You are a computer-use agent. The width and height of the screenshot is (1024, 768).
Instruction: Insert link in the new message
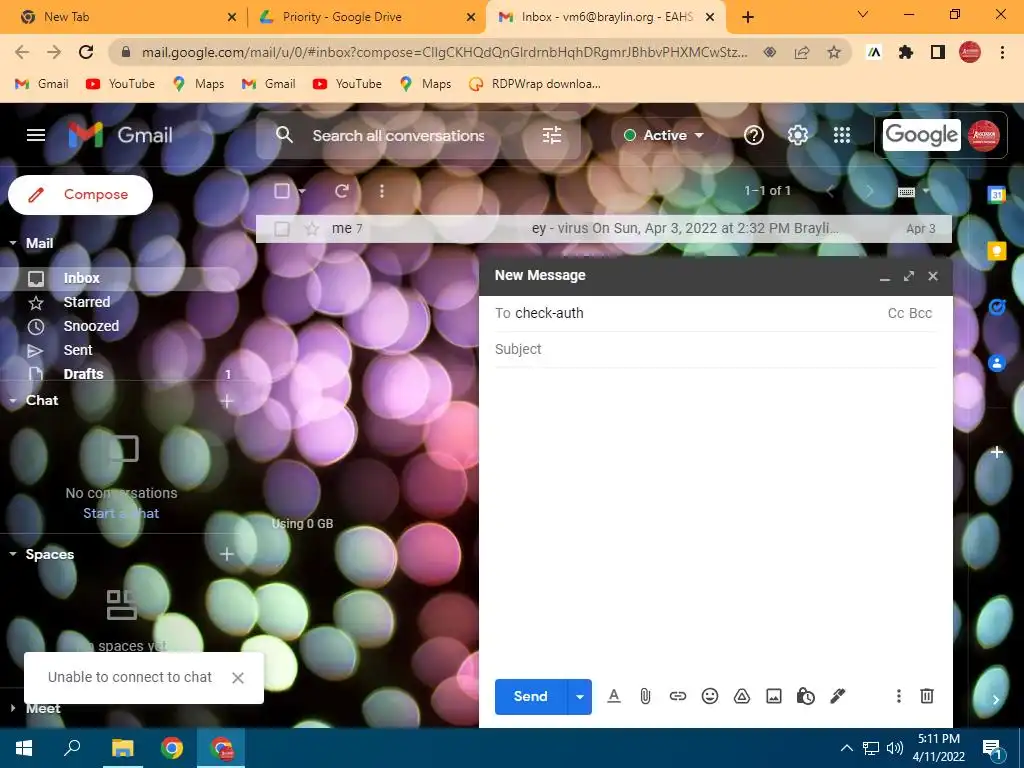point(678,696)
